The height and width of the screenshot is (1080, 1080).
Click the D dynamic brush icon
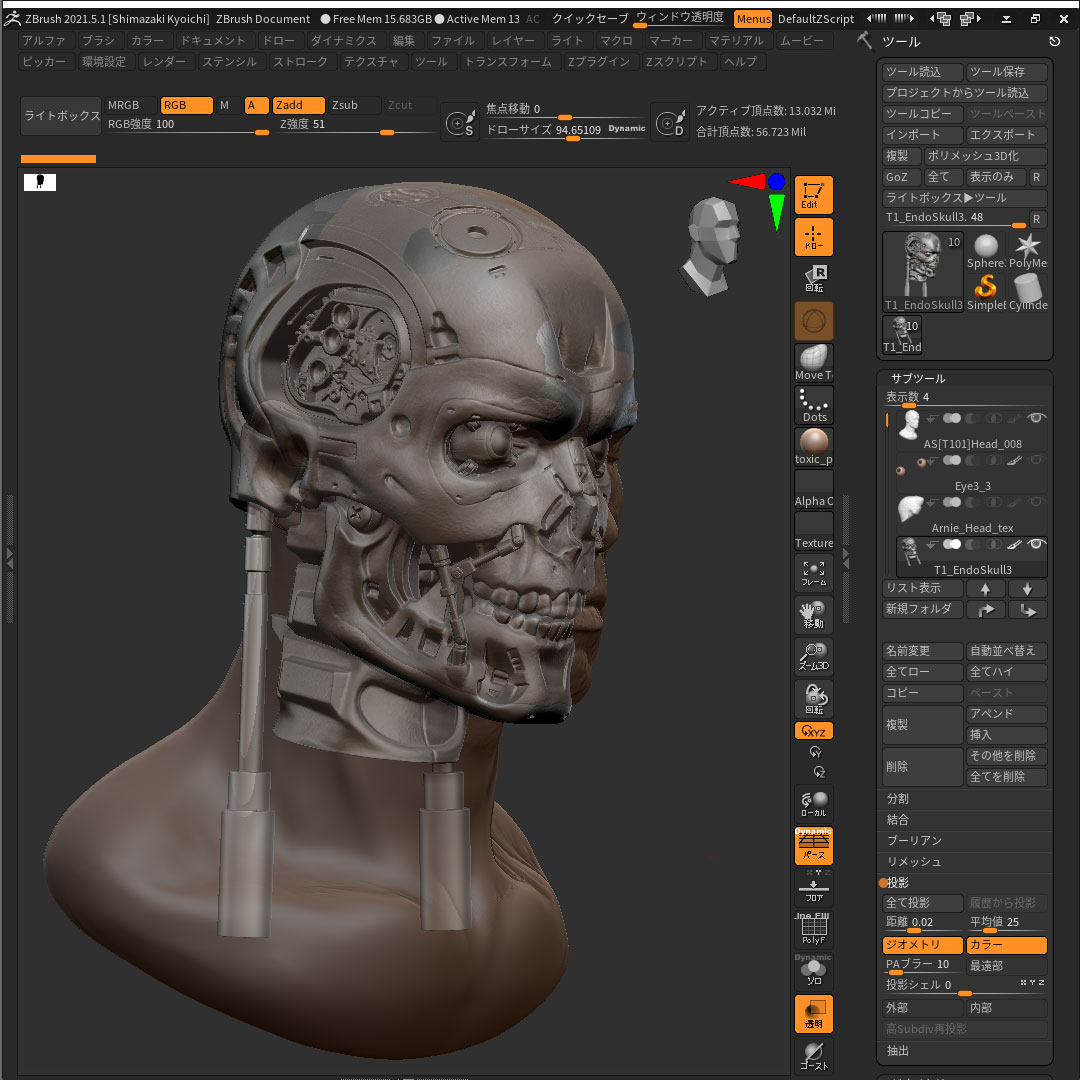click(x=670, y=123)
